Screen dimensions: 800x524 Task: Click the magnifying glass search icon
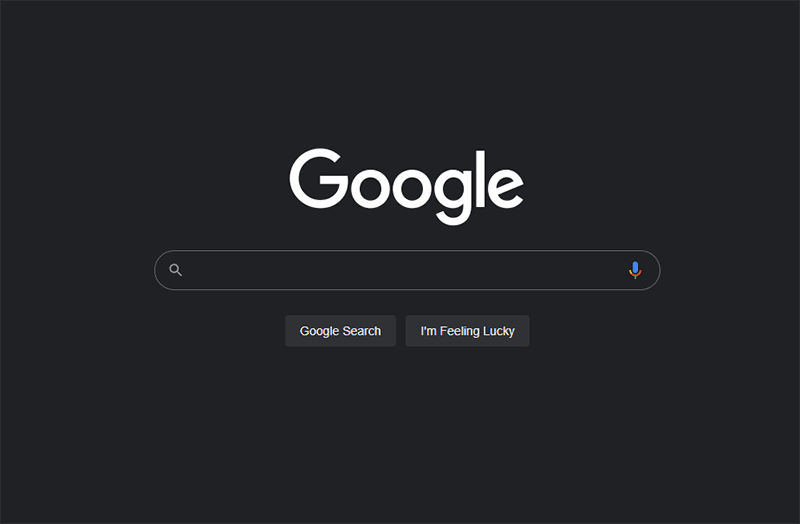[176, 270]
